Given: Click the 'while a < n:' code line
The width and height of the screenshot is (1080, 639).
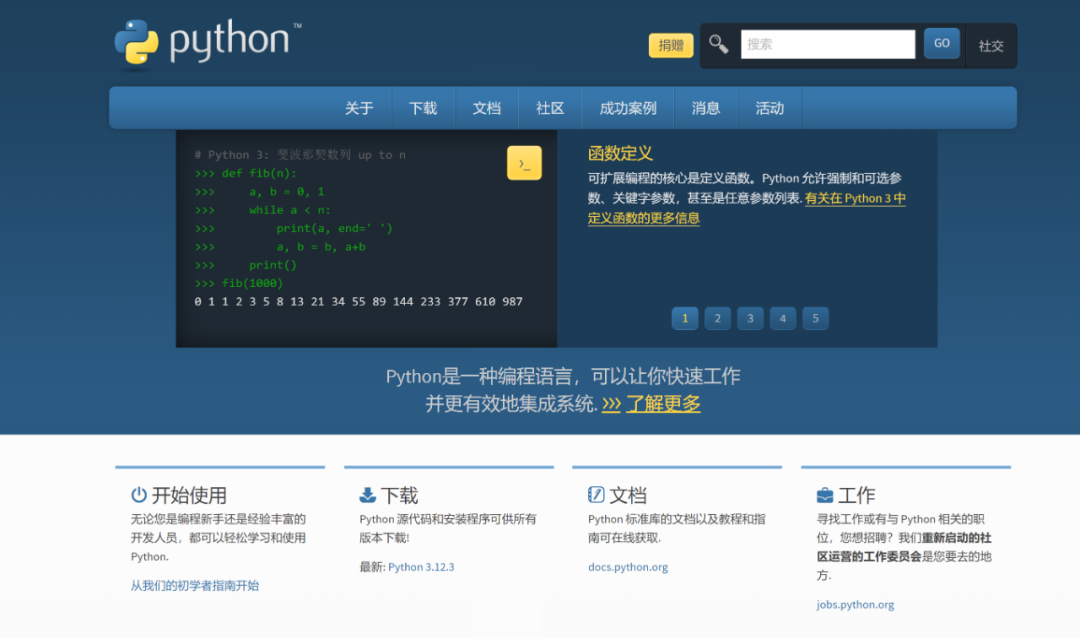Looking at the screenshot, I should [x=262, y=210].
